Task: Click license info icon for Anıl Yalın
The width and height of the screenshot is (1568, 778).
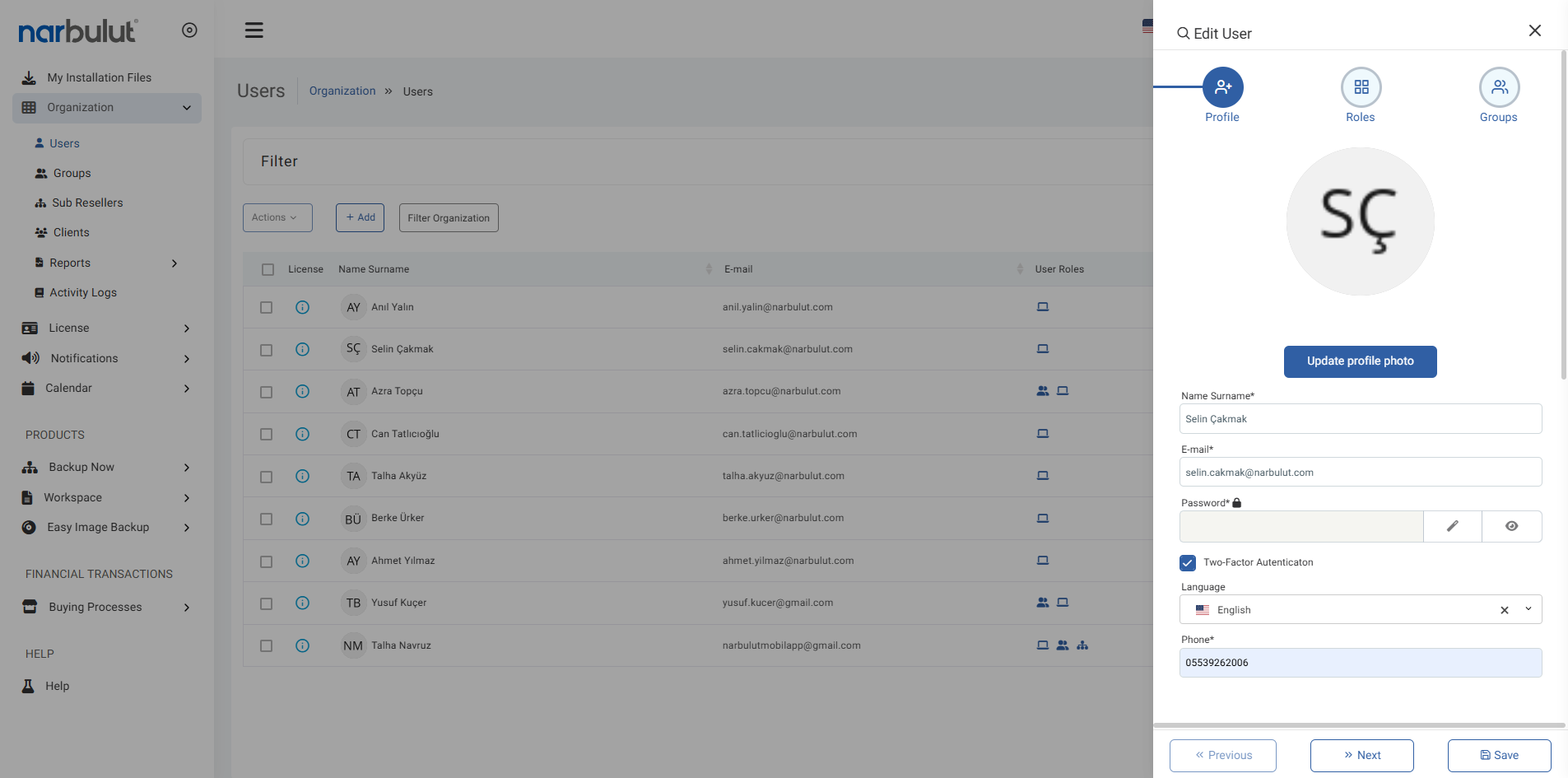Action: click(x=302, y=307)
